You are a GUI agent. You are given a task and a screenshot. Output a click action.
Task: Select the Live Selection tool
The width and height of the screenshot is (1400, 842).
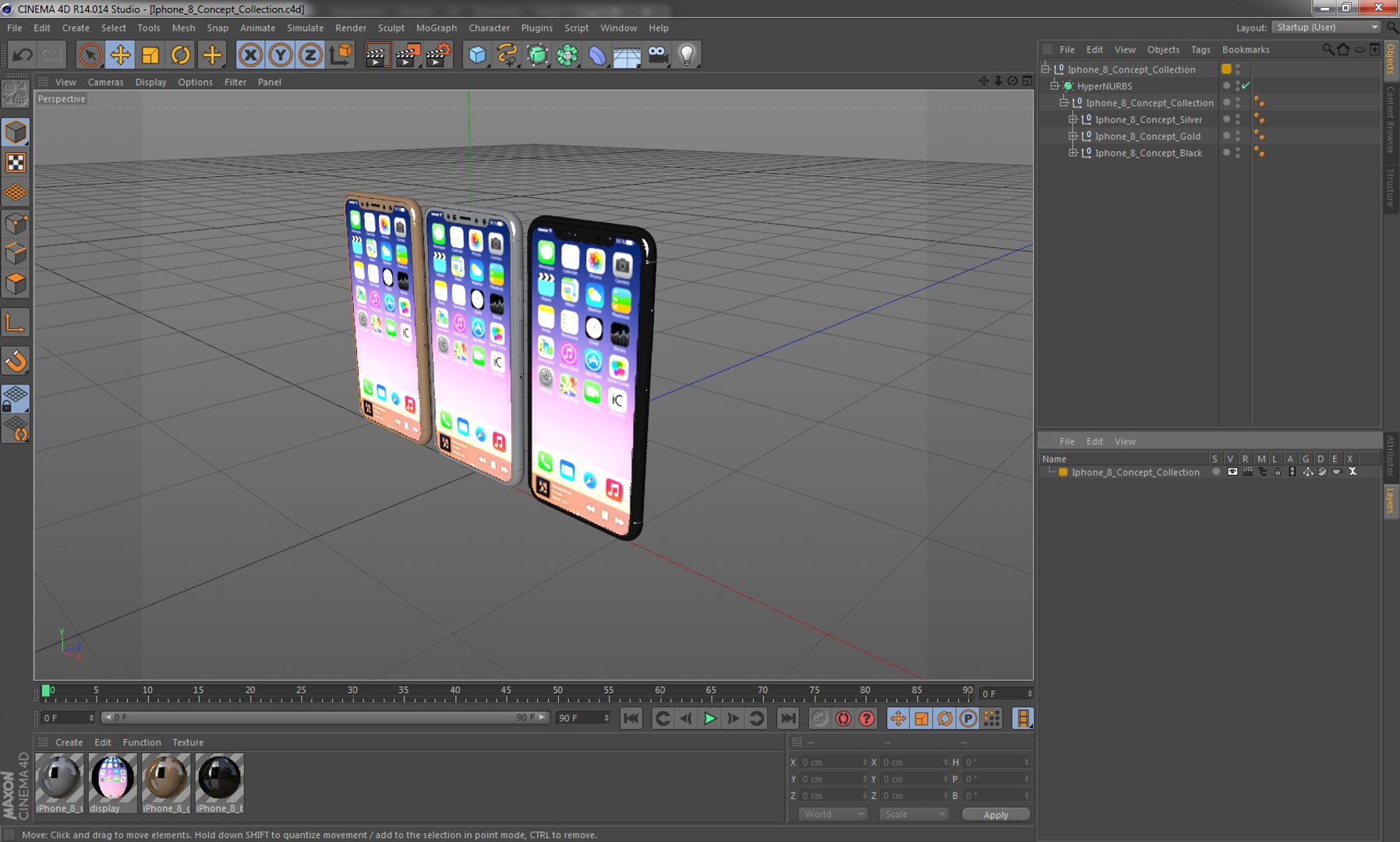click(90, 55)
